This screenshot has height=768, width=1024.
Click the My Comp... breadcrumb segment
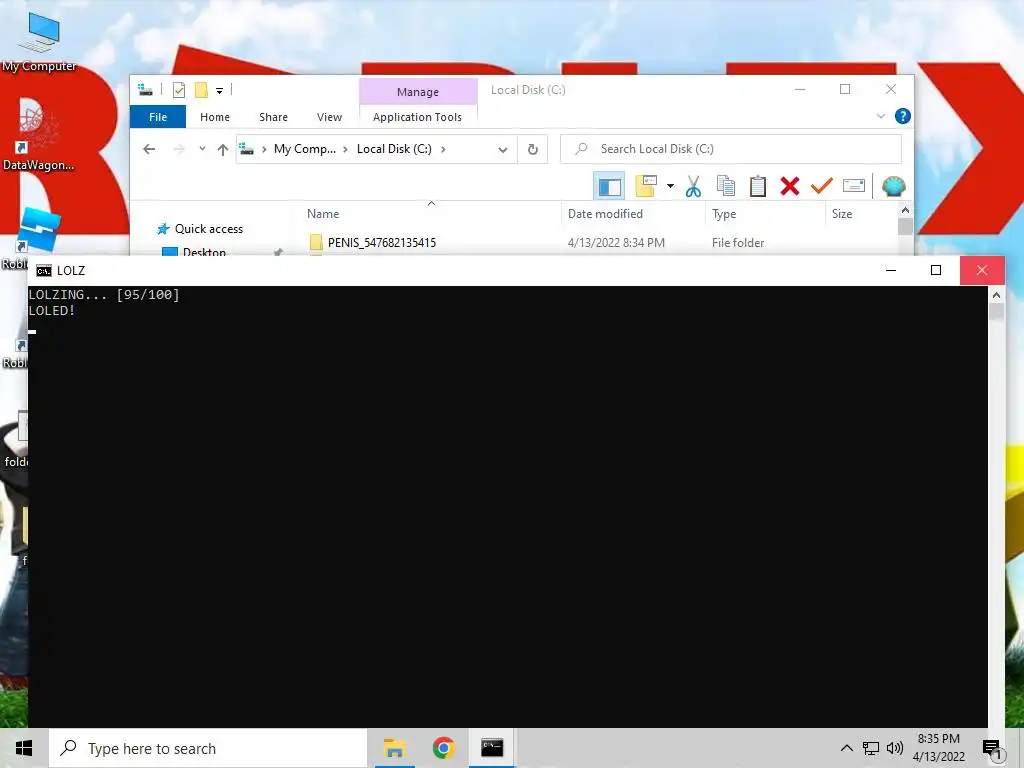click(x=305, y=149)
